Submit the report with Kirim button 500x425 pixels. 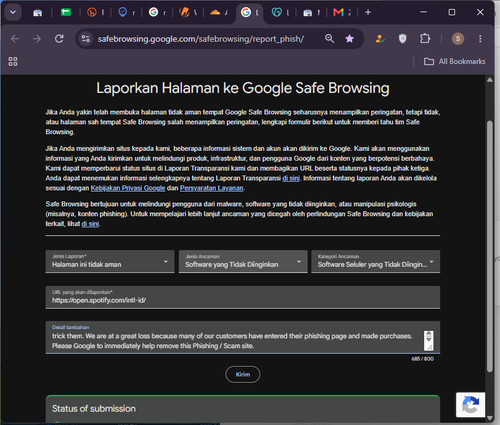click(x=243, y=375)
